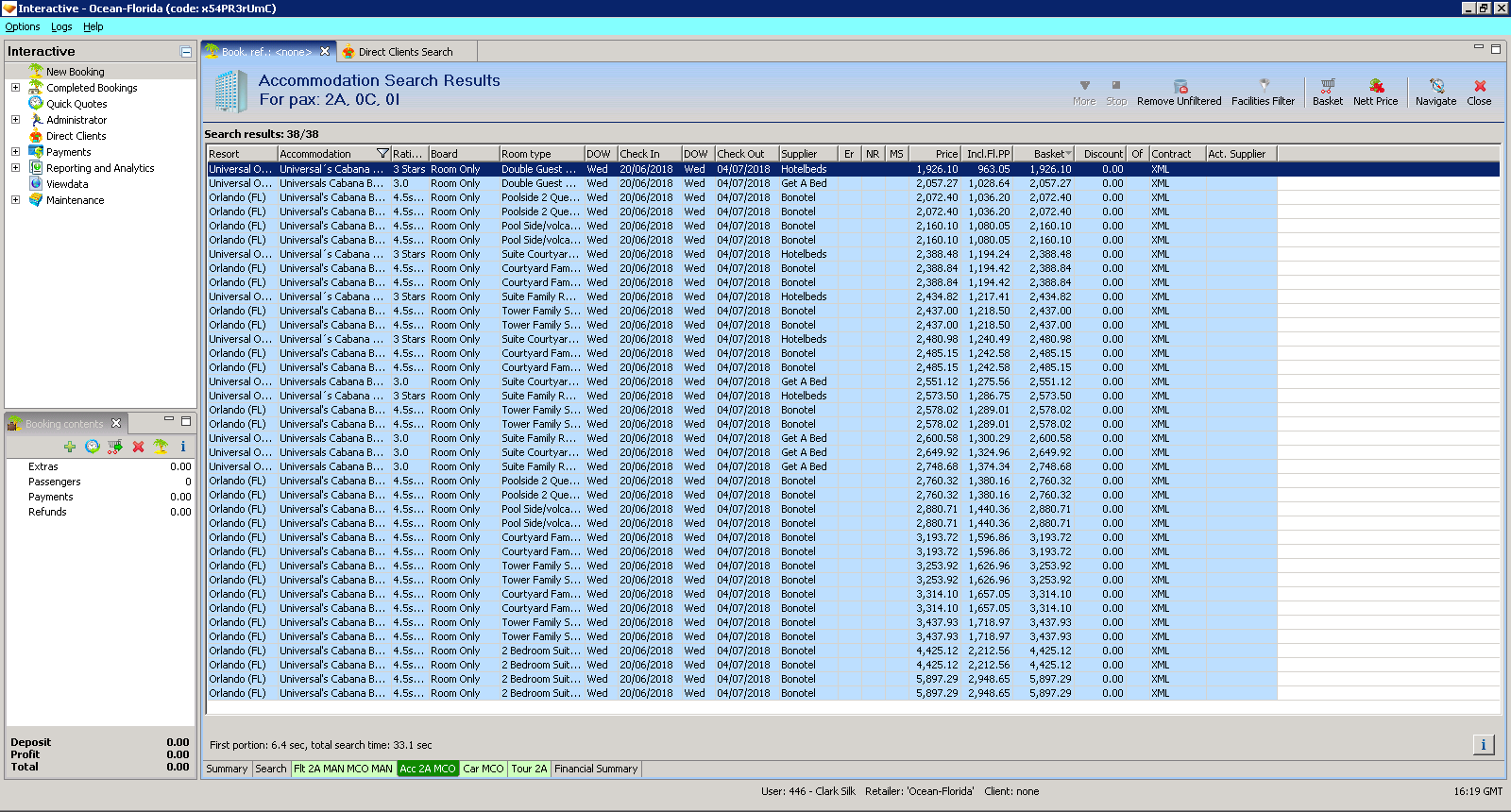Show Nett Price from toolbar
This screenshot has height=812, width=1511.
(x=1375, y=87)
